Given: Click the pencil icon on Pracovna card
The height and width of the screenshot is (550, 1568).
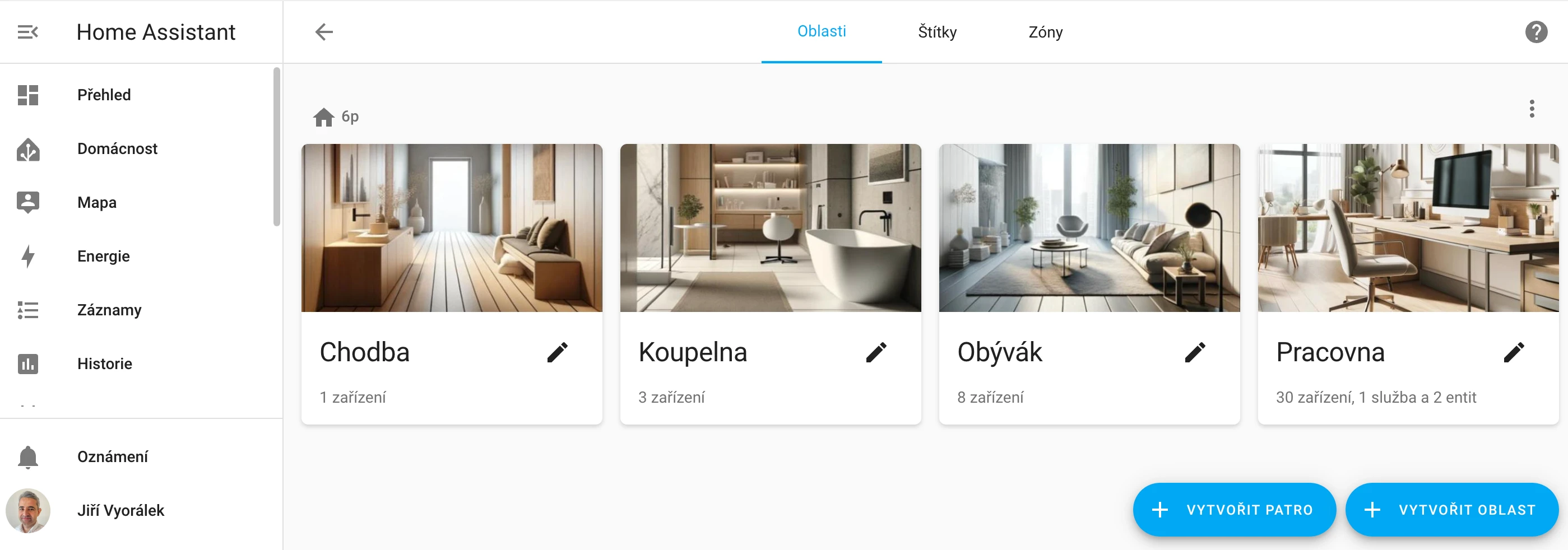Looking at the screenshot, I should point(1514,352).
